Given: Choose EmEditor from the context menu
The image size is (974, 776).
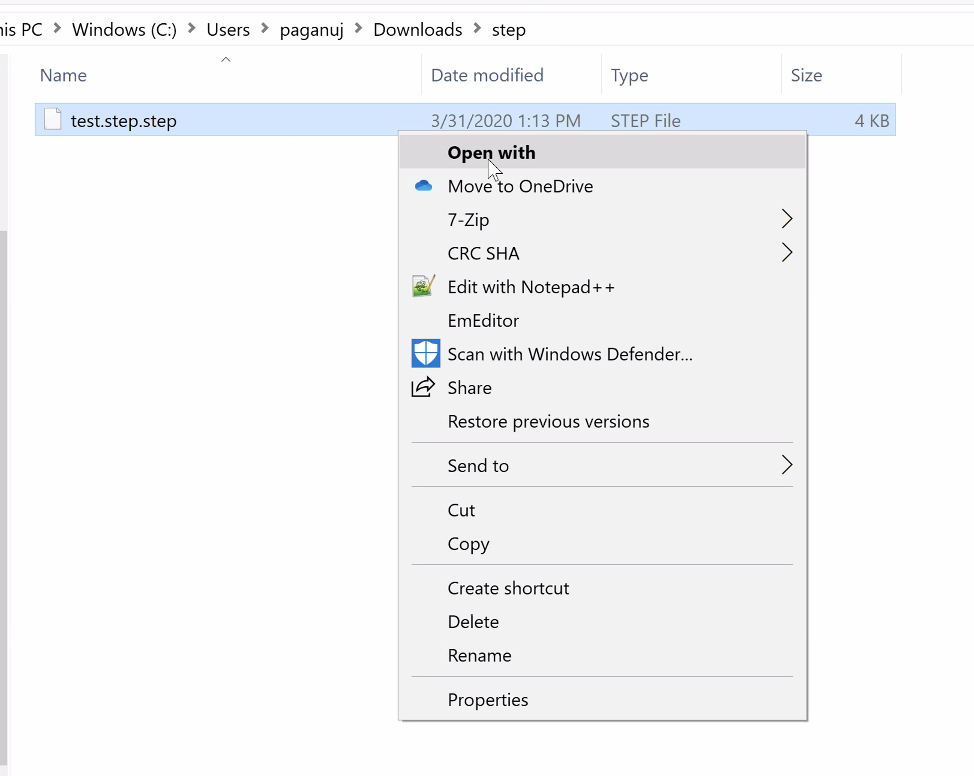Looking at the screenshot, I should [483, 320].
